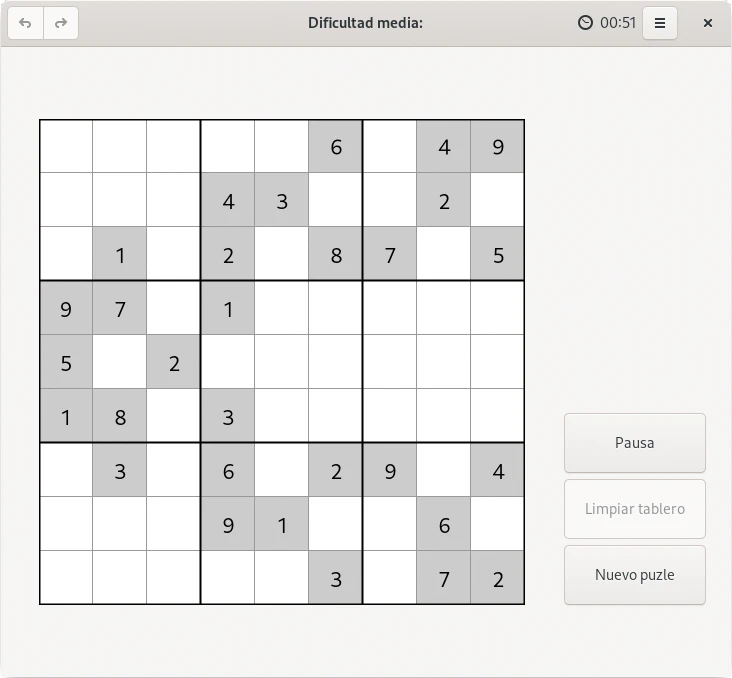Select the empty cell between 2 and 8

point(282,255)
